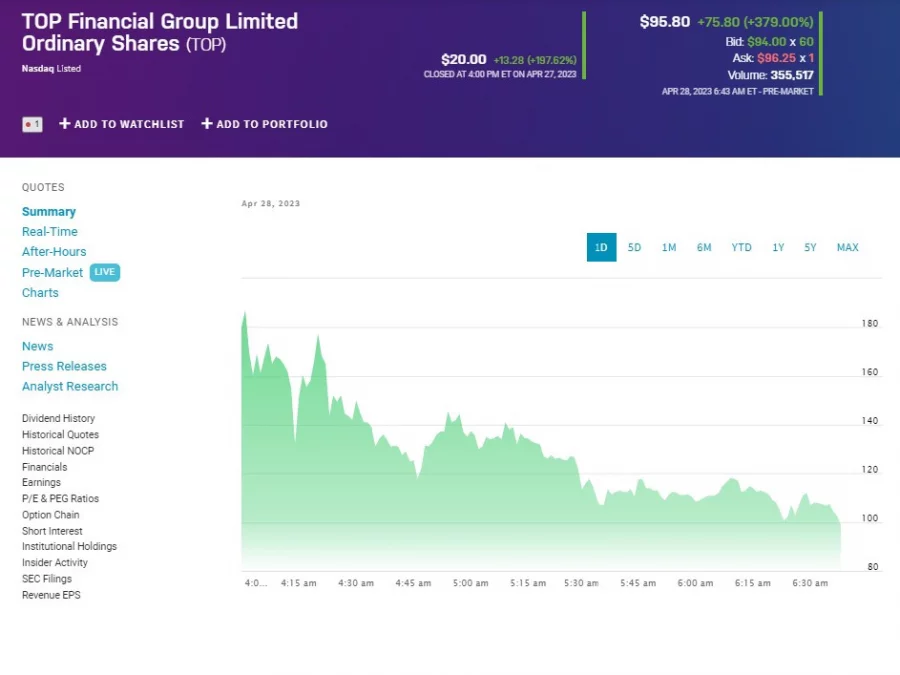
Task: Open the Real-Time quotes link
Action: [x=50, y=232]
